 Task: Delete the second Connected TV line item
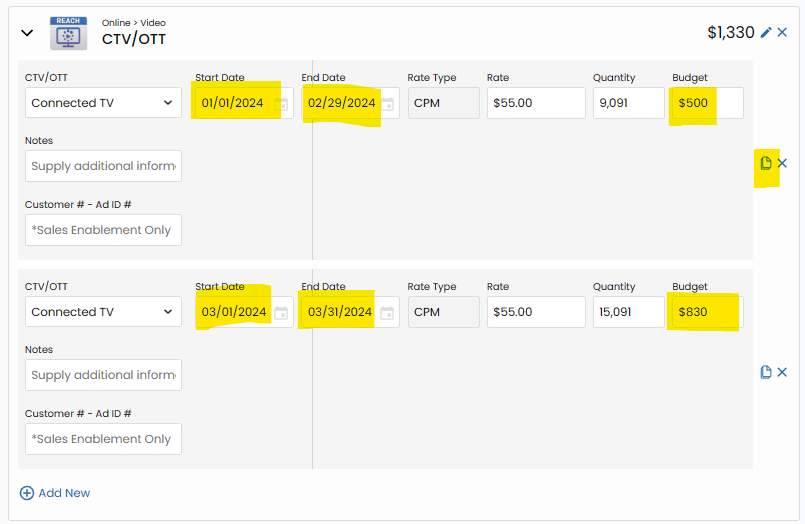point(782,372)
